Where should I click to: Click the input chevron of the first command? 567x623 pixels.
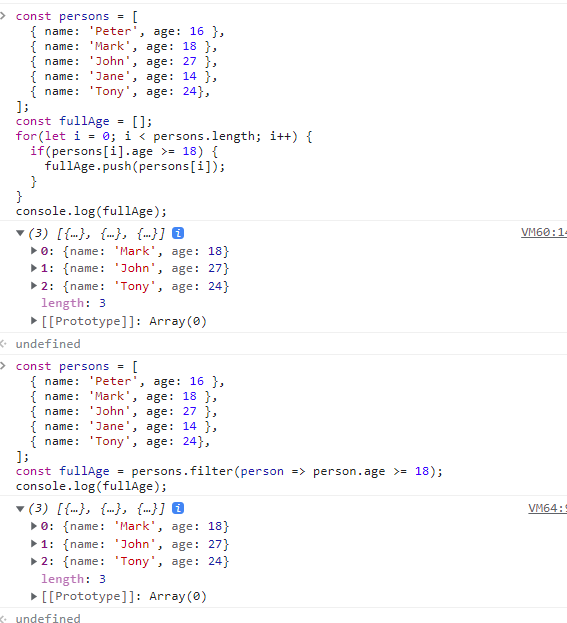click(3, 16)
